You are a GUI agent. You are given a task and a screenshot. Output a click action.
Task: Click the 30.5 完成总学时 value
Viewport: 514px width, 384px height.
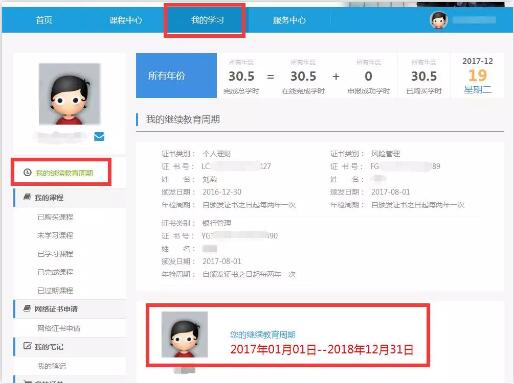pyautogui.click(x=241, y=76)
